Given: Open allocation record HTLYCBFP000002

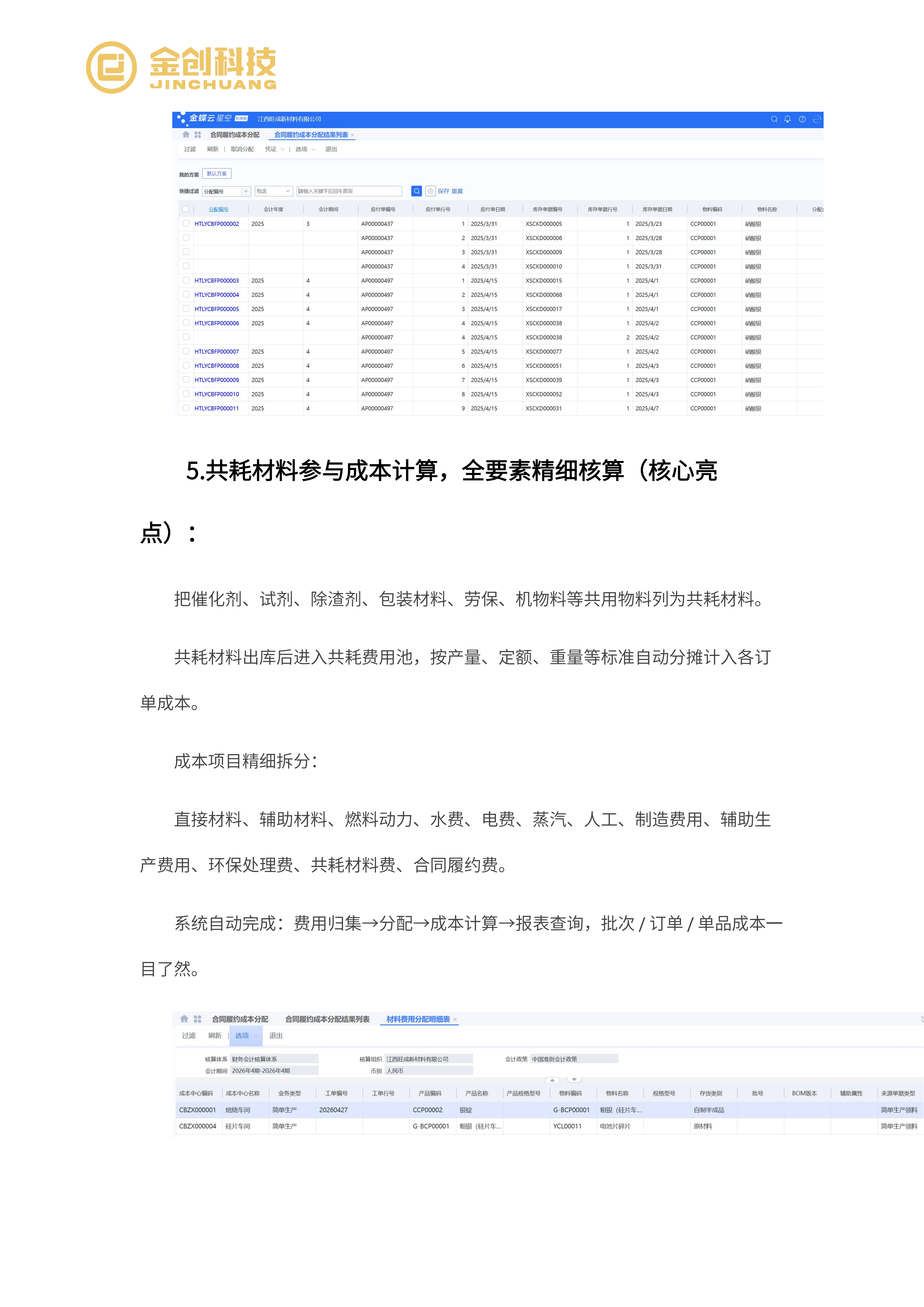Looking at the screenshot, I should pyautogui.click(x=217, y=224).
